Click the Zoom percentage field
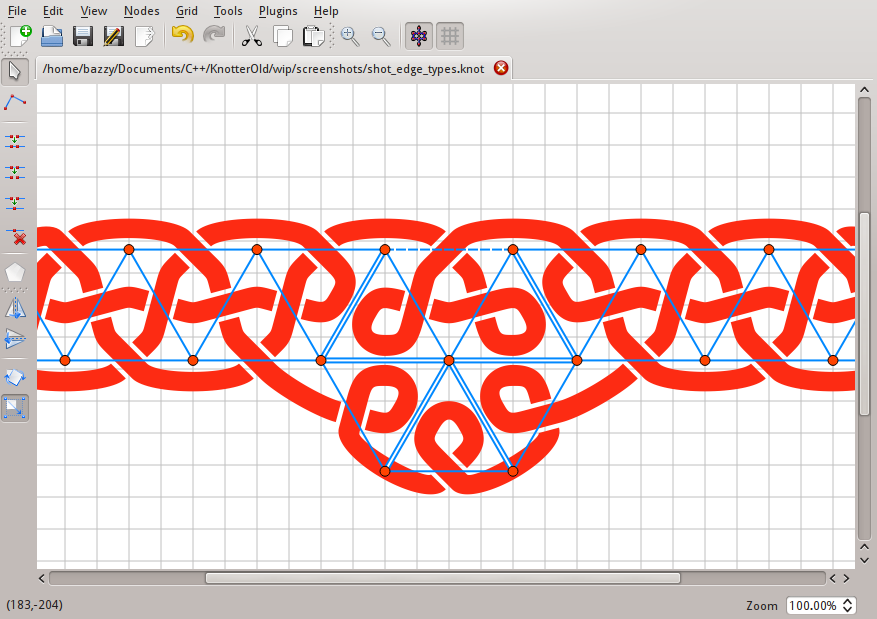The height and width of the screenshot is (619, 877). 813,606
